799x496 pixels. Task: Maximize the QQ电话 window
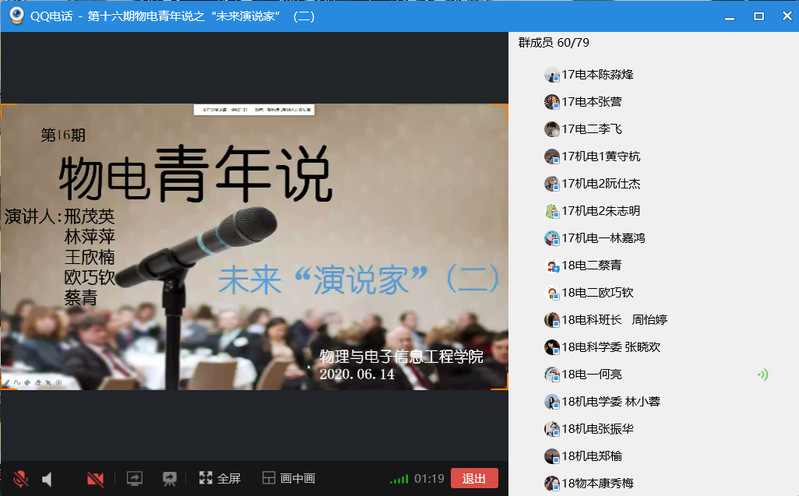pyautogui.click(x=758, y=15)
